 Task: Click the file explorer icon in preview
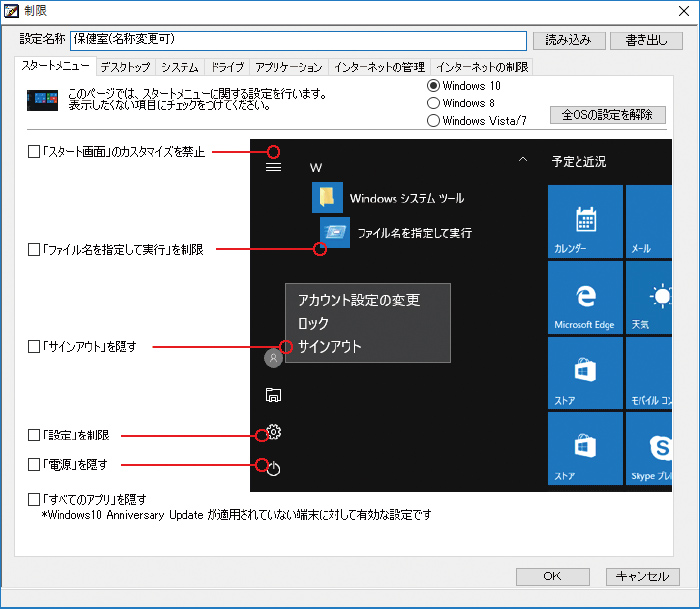(273, 395)
